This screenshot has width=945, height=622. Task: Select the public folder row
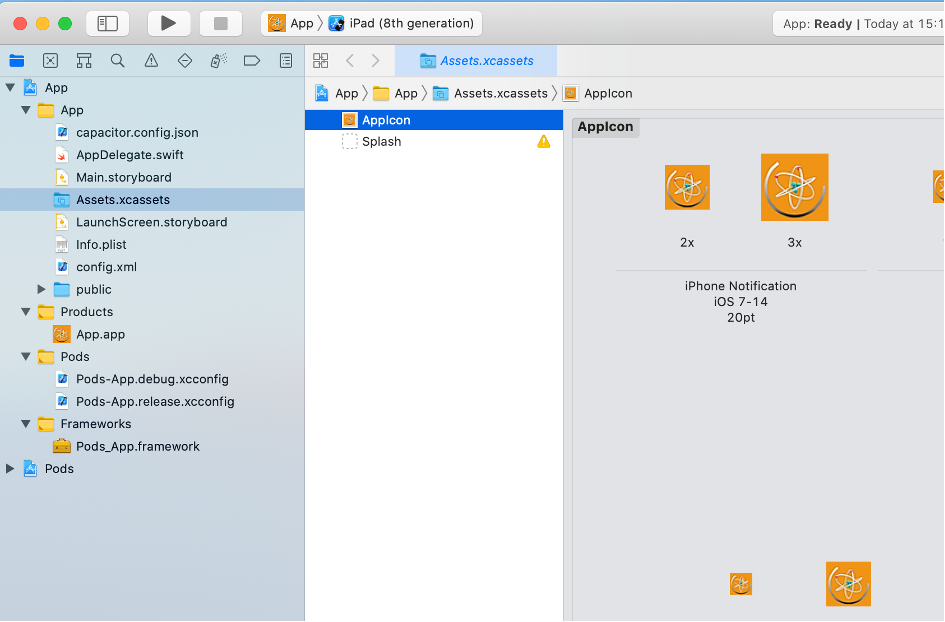152,289
